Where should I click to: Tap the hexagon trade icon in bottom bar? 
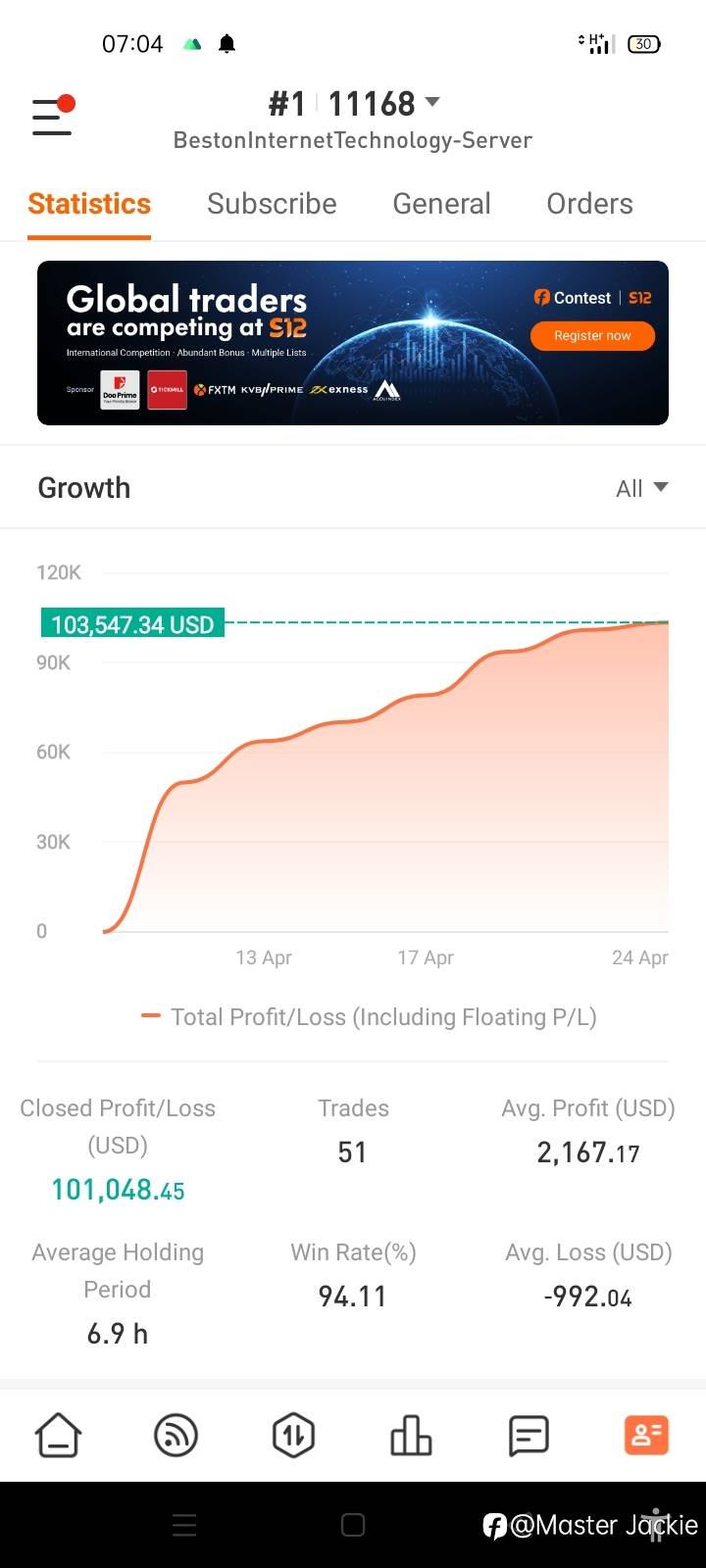point(293,1436)
